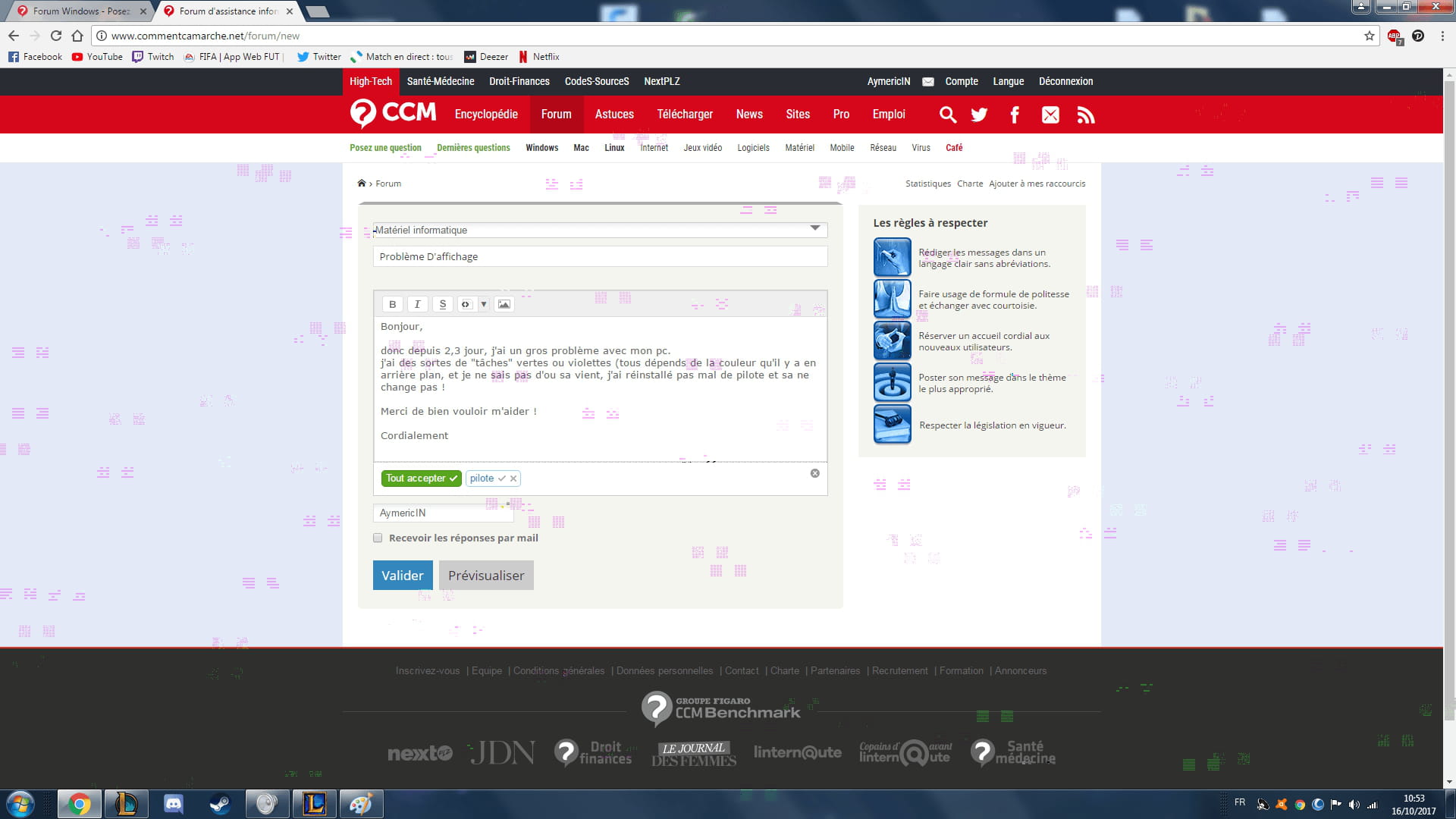The height and width of the screenshot is (819, 1456).
Task: Toggle bold formatting in the editor
Action: click(392, 304)
